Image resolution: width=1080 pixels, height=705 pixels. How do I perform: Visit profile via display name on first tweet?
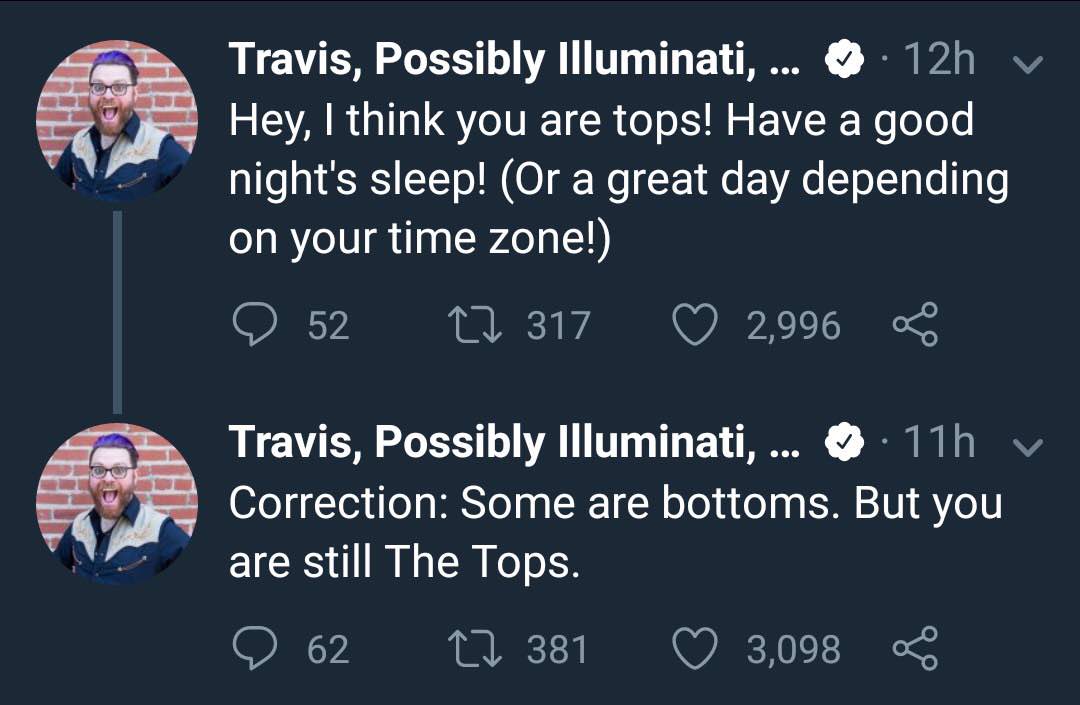tap(515, 60)
